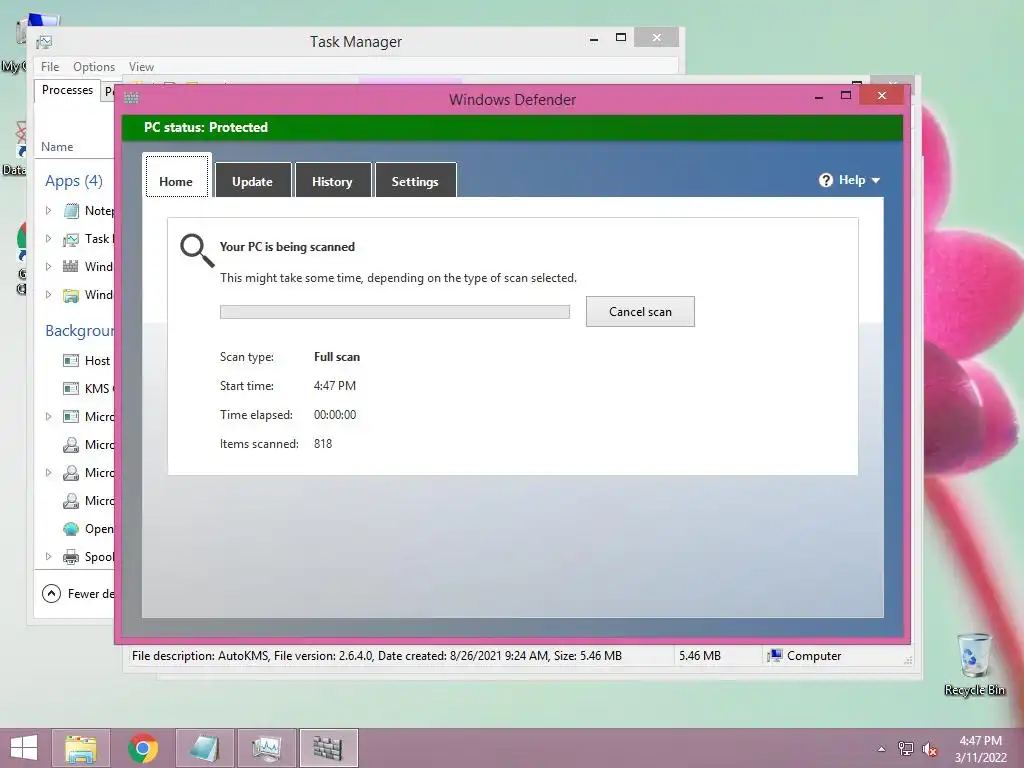
Task: Show hidden tray icons arrow
Action: 882,749
